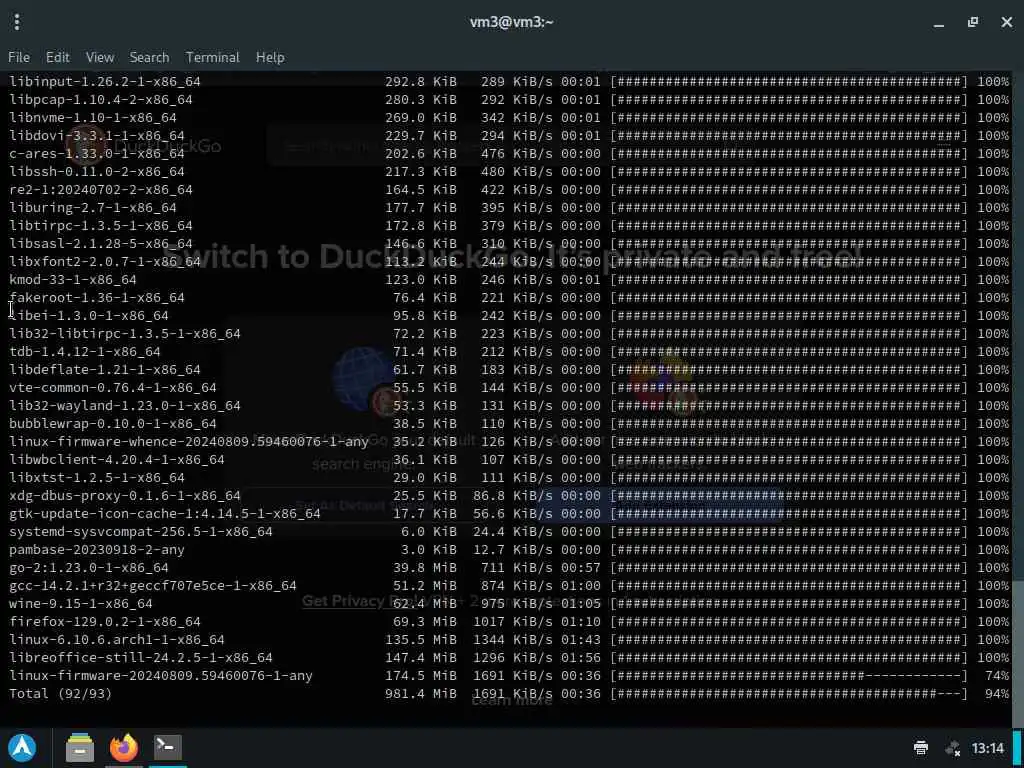Click the lib32-wayland-1.23.0-1-x86_64 line

pos(509,406)
